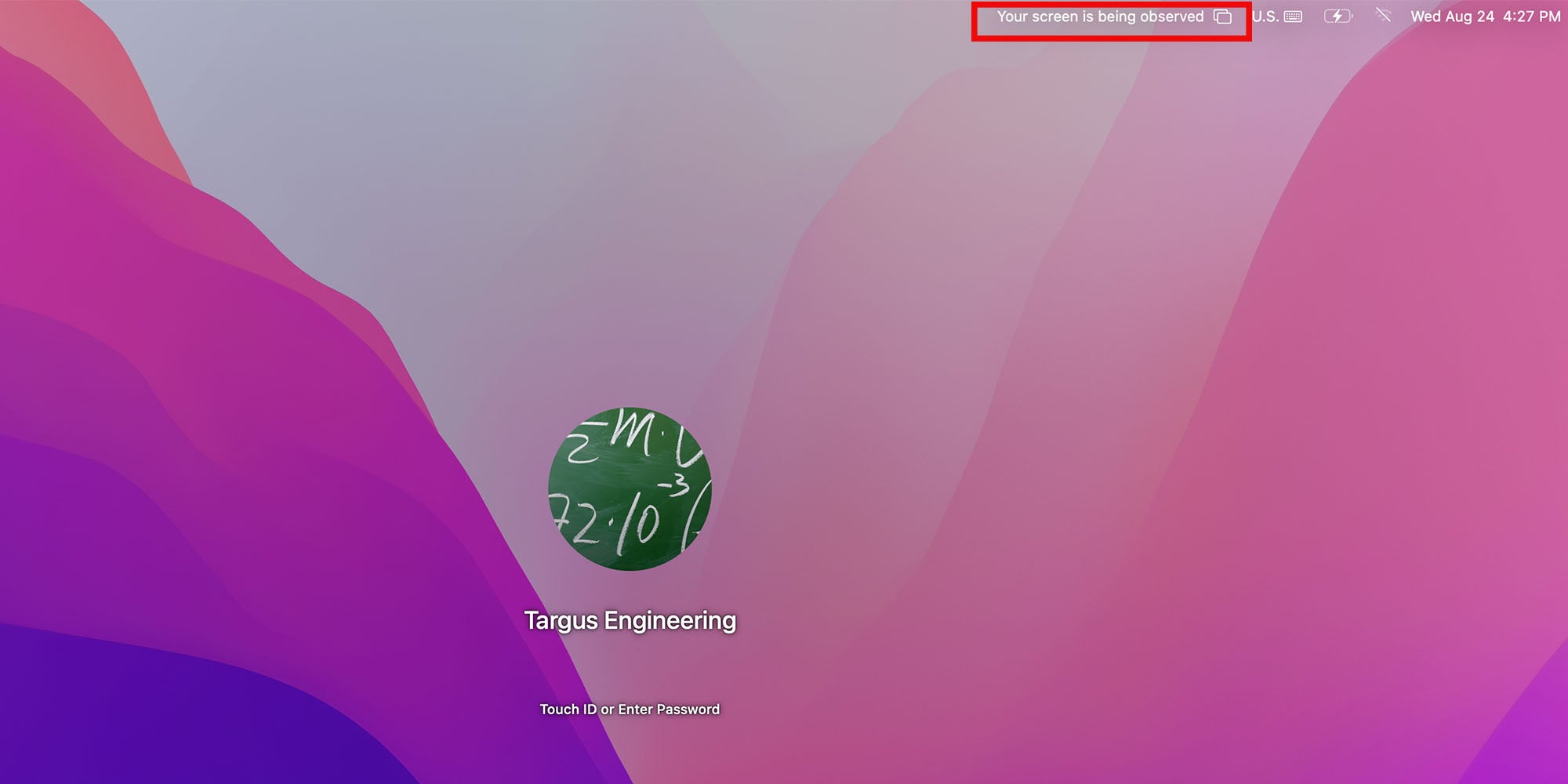The image size is (1568, 784).
Task: Click the word "observed" in menu bar
Action: pos(1171,16)
